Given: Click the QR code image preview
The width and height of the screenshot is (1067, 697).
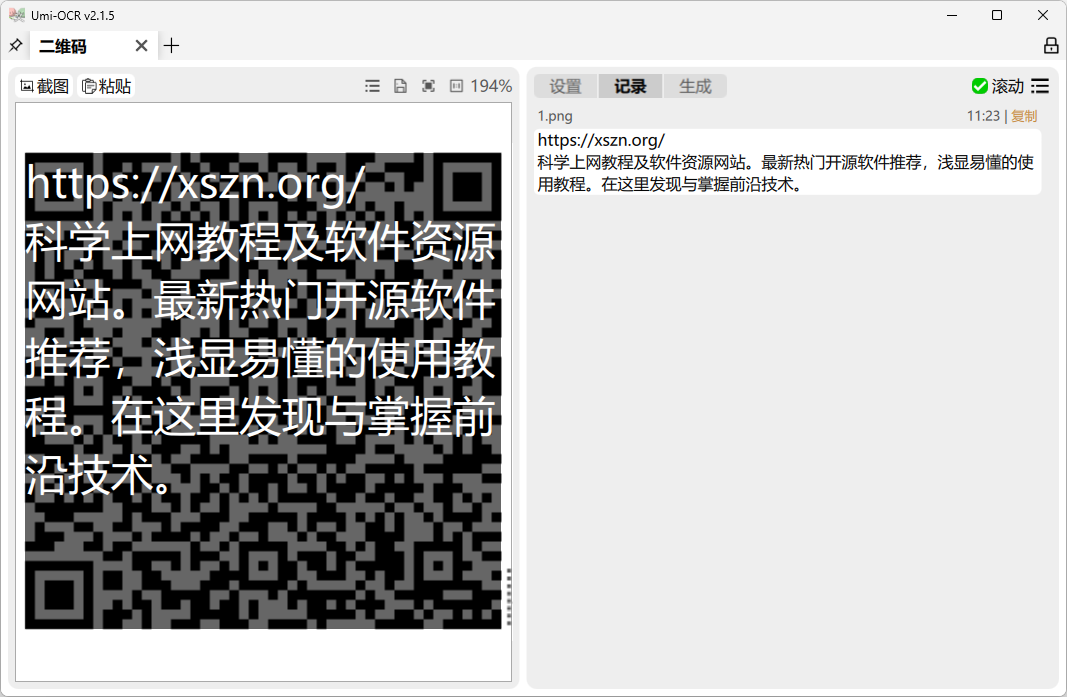Looking at the screenshot, I should [x=263, y=391].
